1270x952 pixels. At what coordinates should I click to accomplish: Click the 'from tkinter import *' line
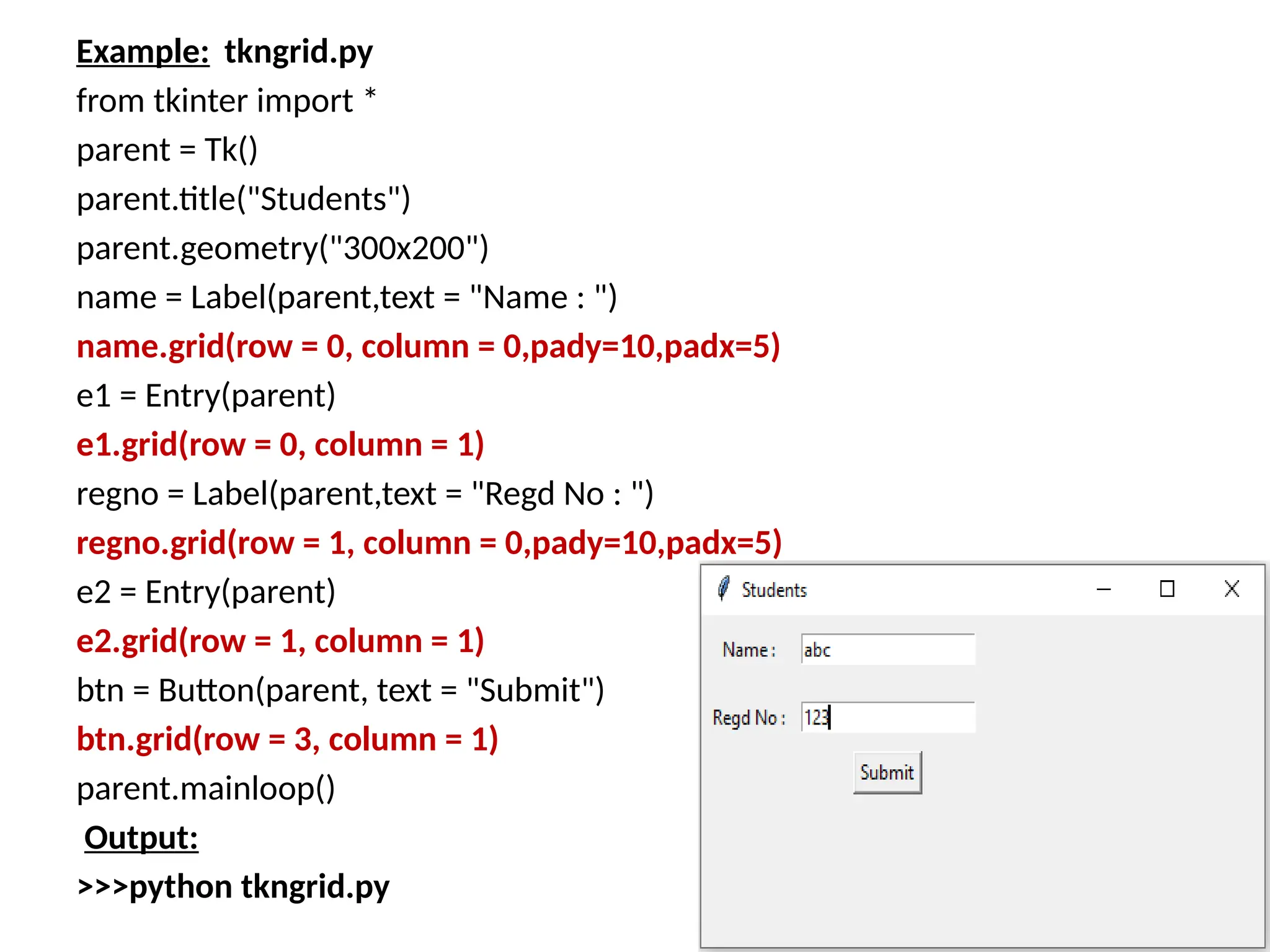click(226, 101)
